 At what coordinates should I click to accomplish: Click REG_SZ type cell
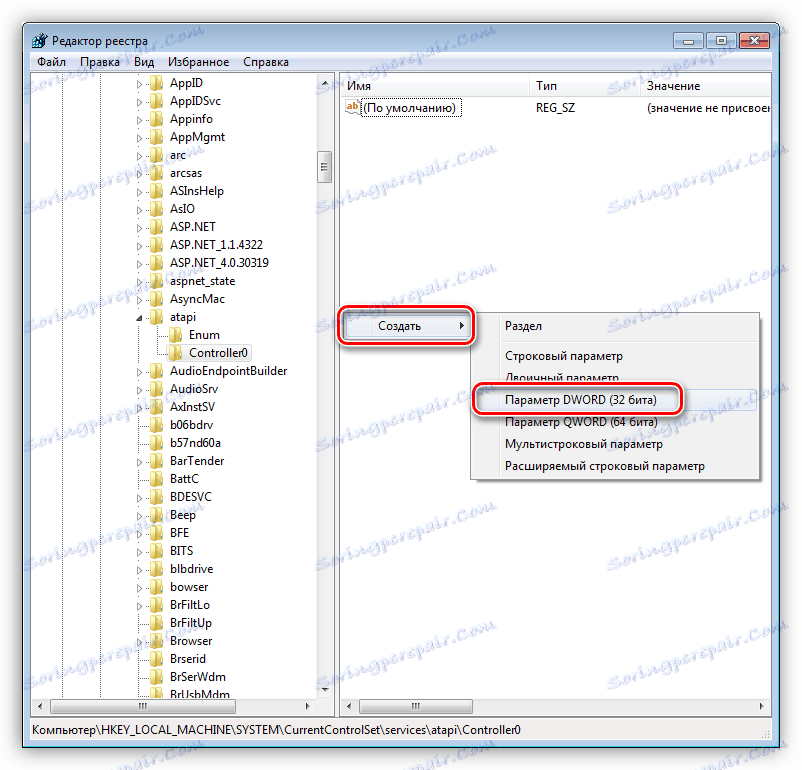[555, 108]
